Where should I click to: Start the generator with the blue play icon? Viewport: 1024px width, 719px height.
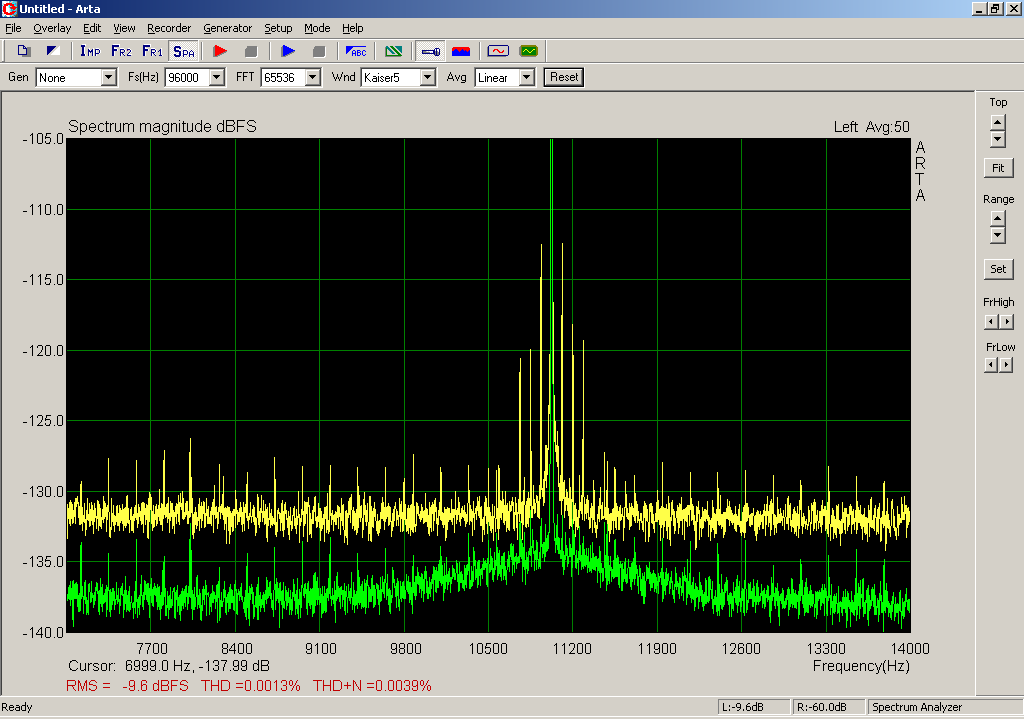[288, 51]
